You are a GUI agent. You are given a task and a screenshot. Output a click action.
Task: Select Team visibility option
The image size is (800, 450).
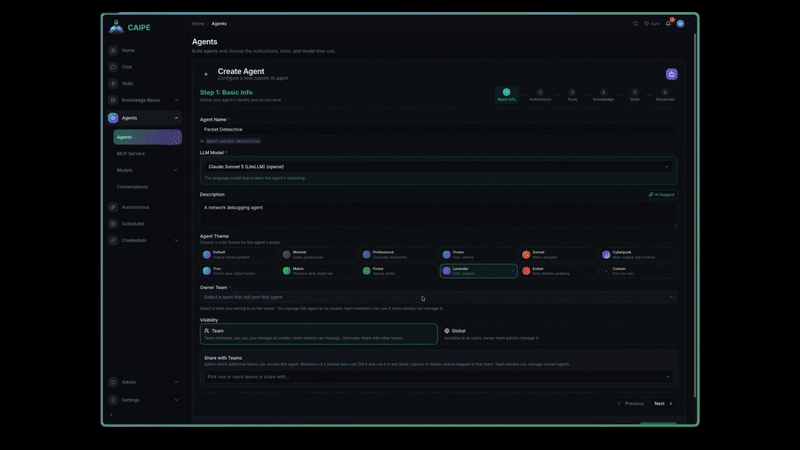coord(318,334)
